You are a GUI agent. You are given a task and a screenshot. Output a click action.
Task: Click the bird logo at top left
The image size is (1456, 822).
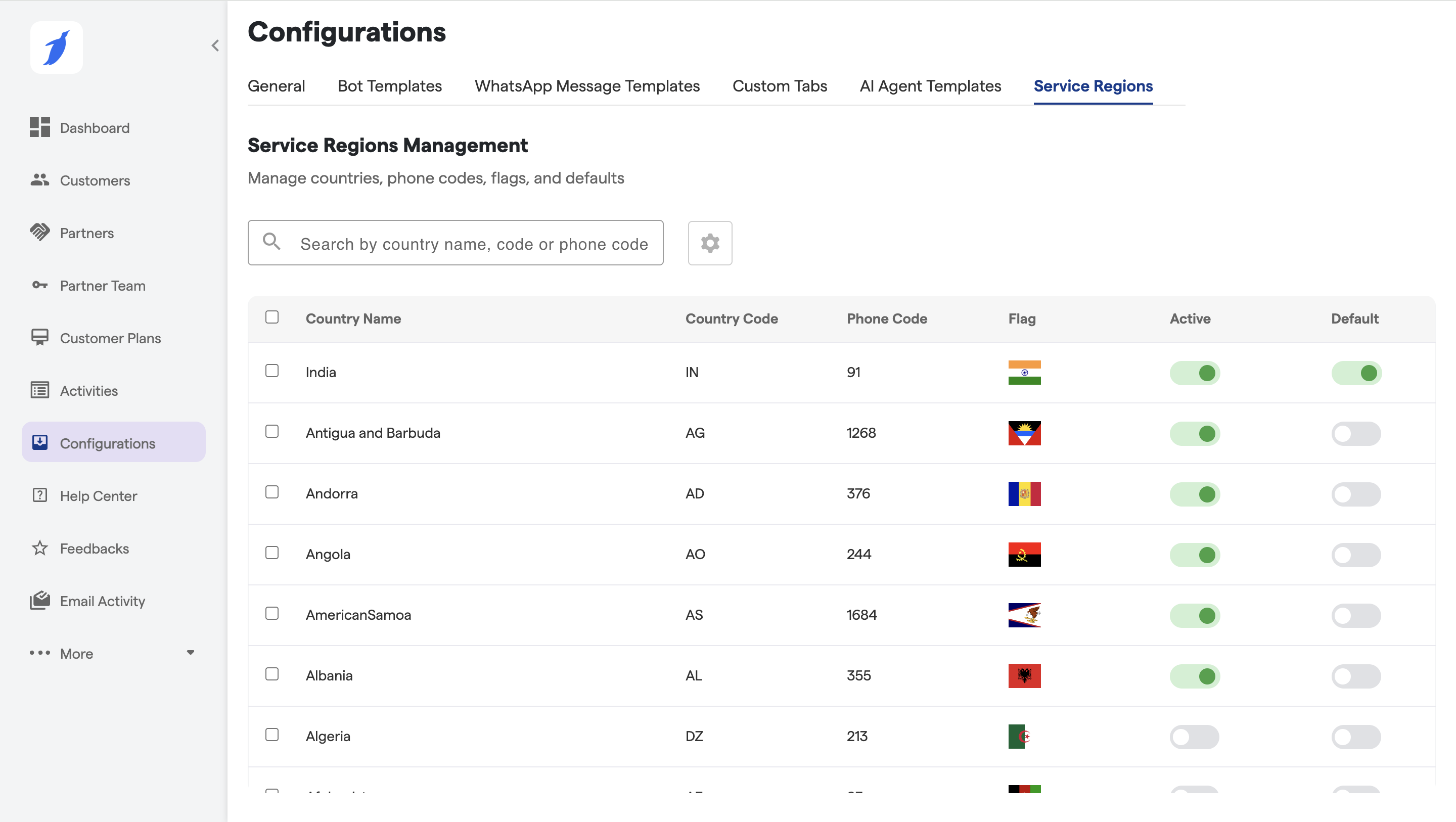pos(57,48)
